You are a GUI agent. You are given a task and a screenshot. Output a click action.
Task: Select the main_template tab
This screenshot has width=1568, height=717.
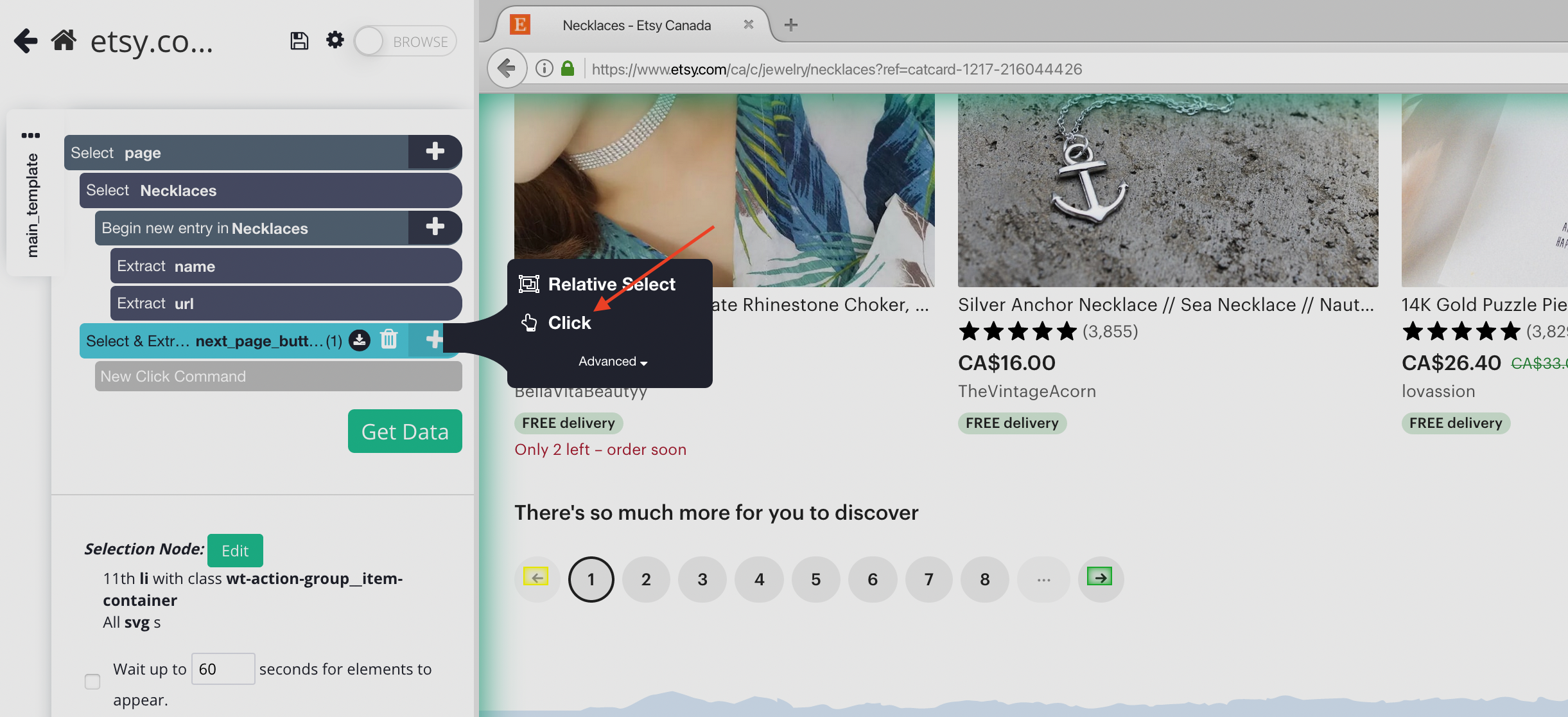tap(32, 206)
